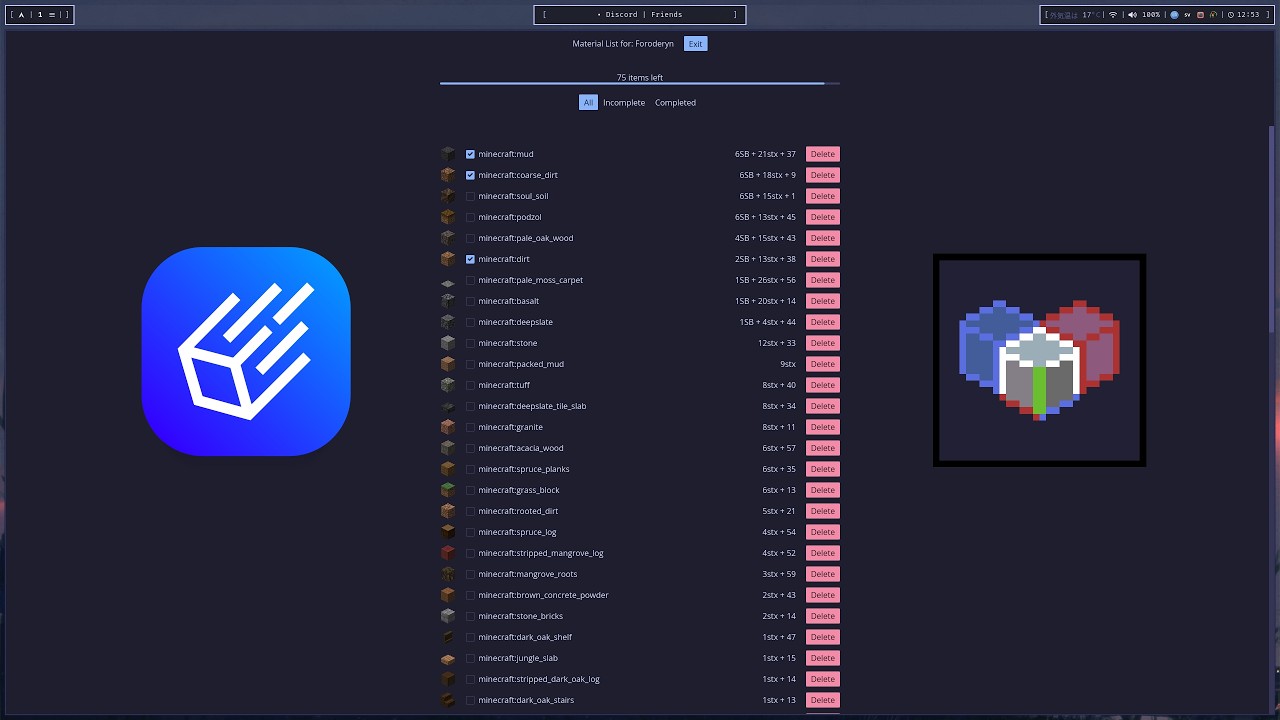Click the dark_oak_stairs block icon

448,700
